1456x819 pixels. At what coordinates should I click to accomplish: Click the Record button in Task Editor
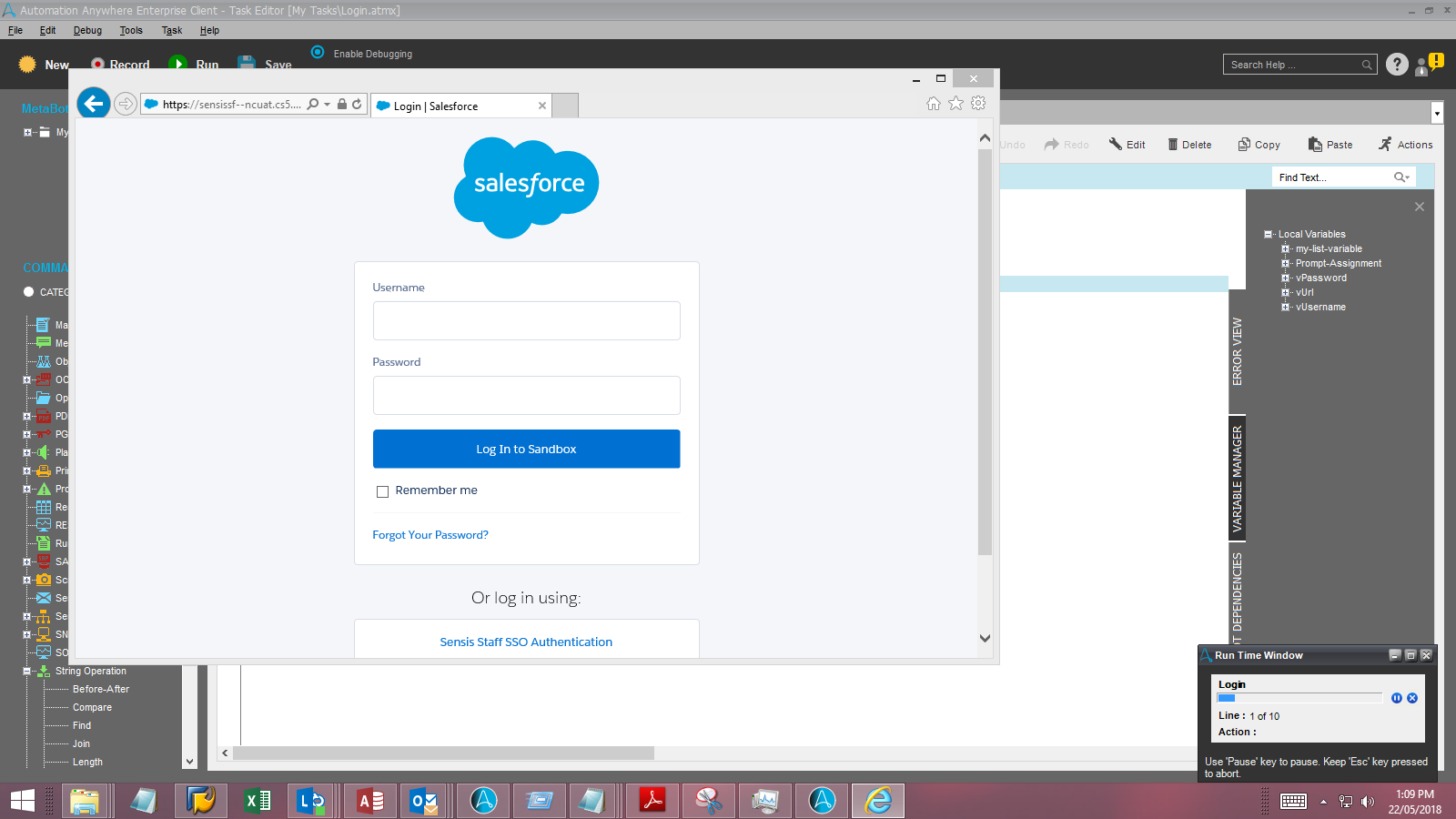(x=120, y=65)
